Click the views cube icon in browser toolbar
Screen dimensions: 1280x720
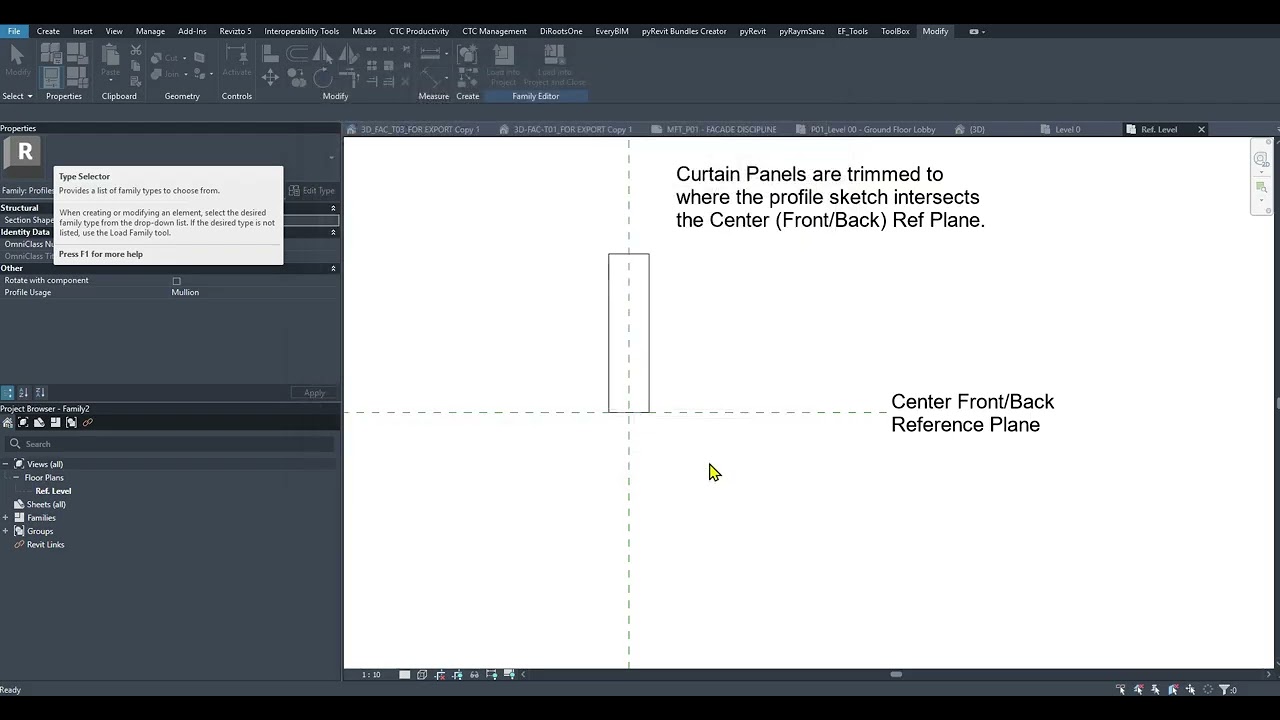click(x=23, y=422)
